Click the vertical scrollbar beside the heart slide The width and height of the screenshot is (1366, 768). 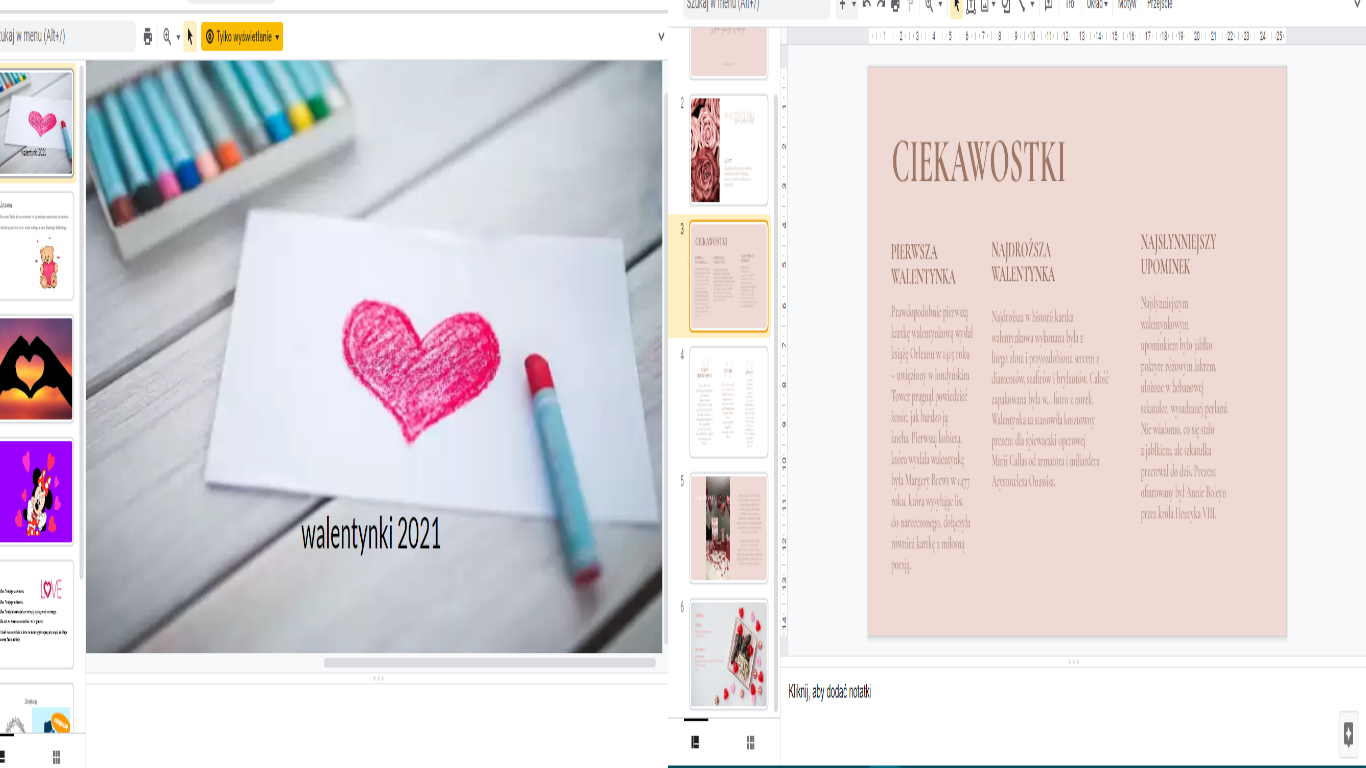coord(667,370)
